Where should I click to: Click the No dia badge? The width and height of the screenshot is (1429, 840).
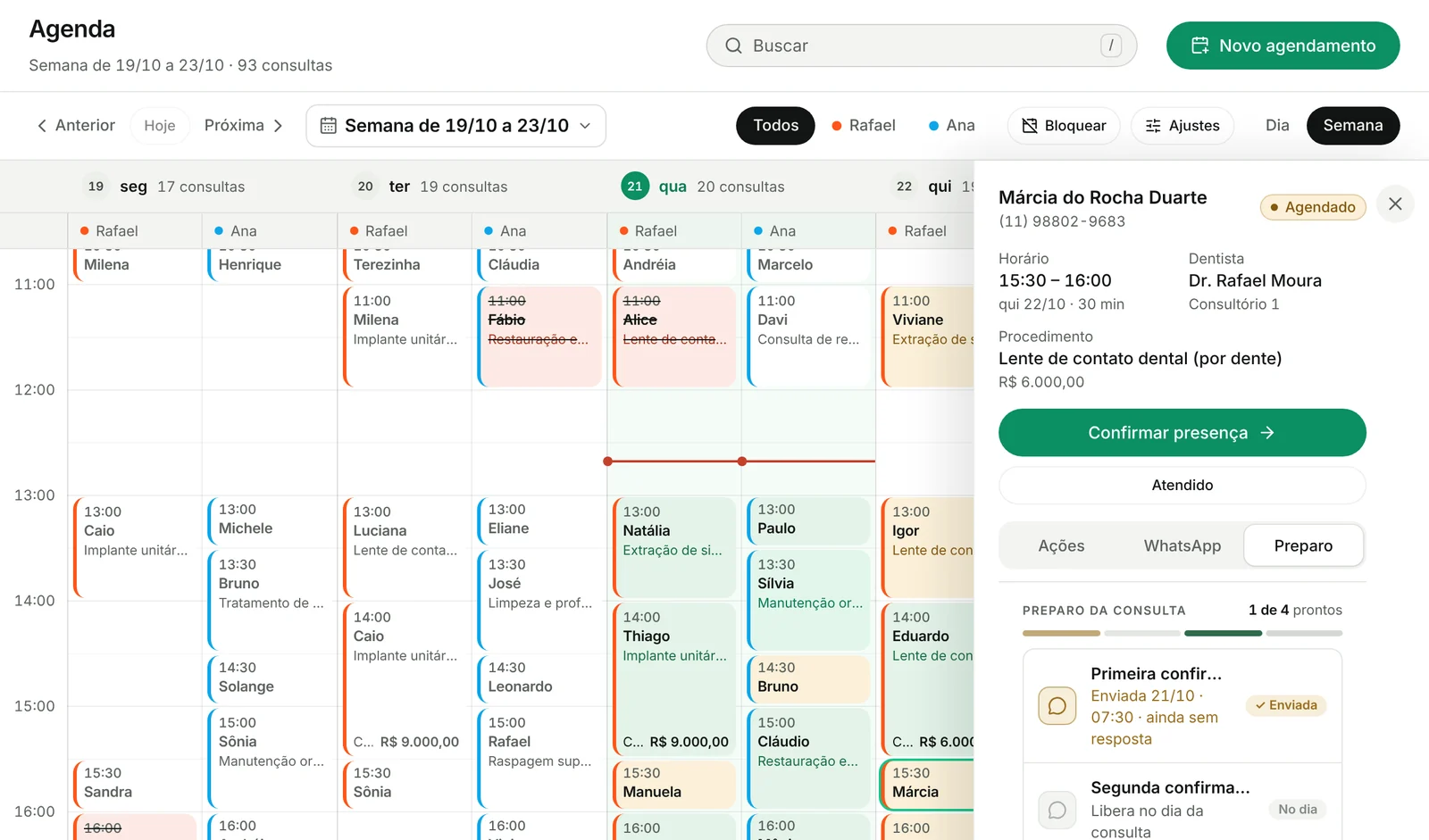(1297, 810)
